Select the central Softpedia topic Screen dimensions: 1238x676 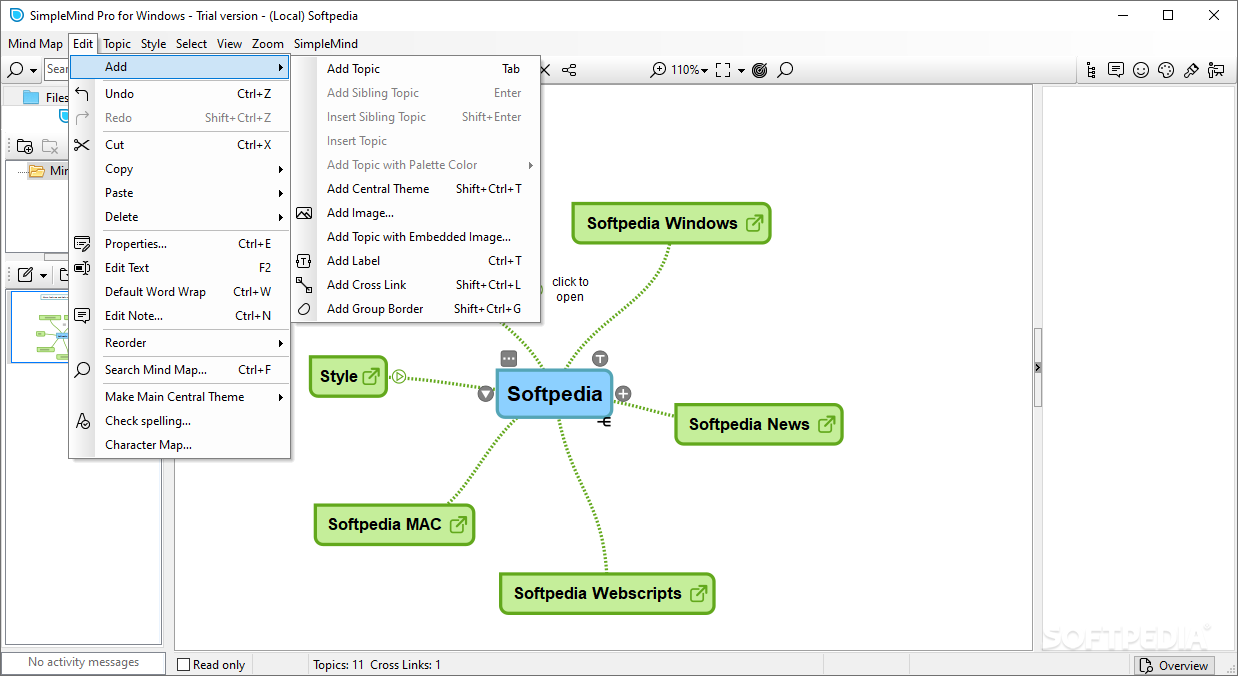[554, 393]
